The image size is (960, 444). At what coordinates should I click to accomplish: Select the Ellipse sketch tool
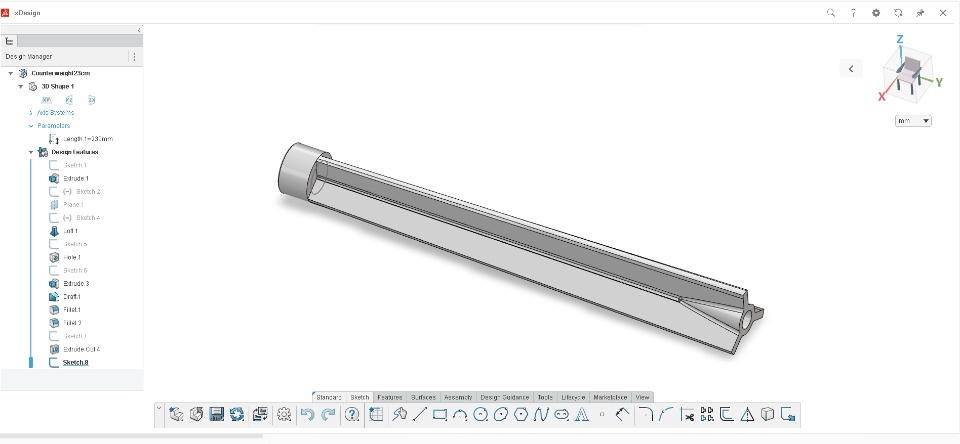[x=501, y=415]
